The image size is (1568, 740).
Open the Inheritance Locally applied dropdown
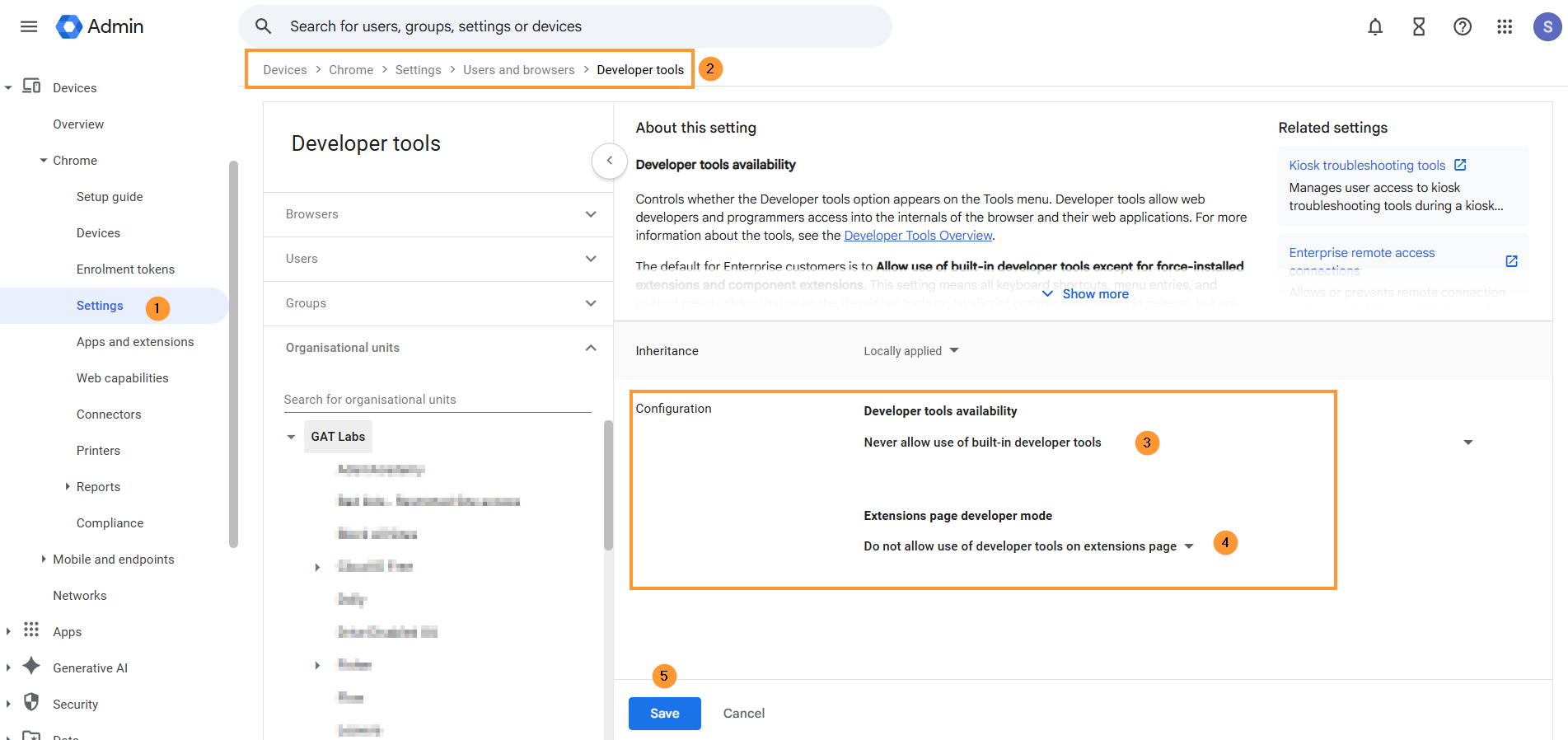point(910,351)
